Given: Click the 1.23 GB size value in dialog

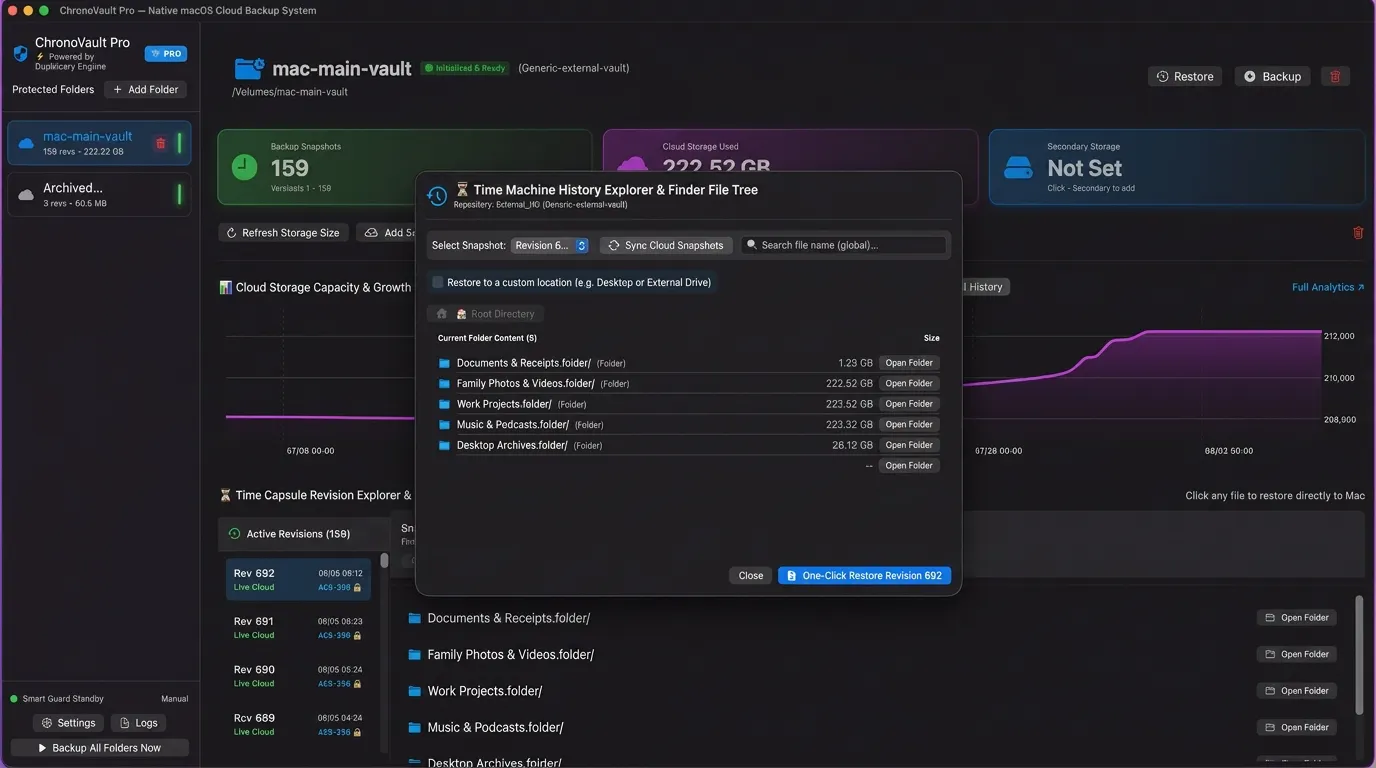Looking at the screenshot, I should [855, 363].
